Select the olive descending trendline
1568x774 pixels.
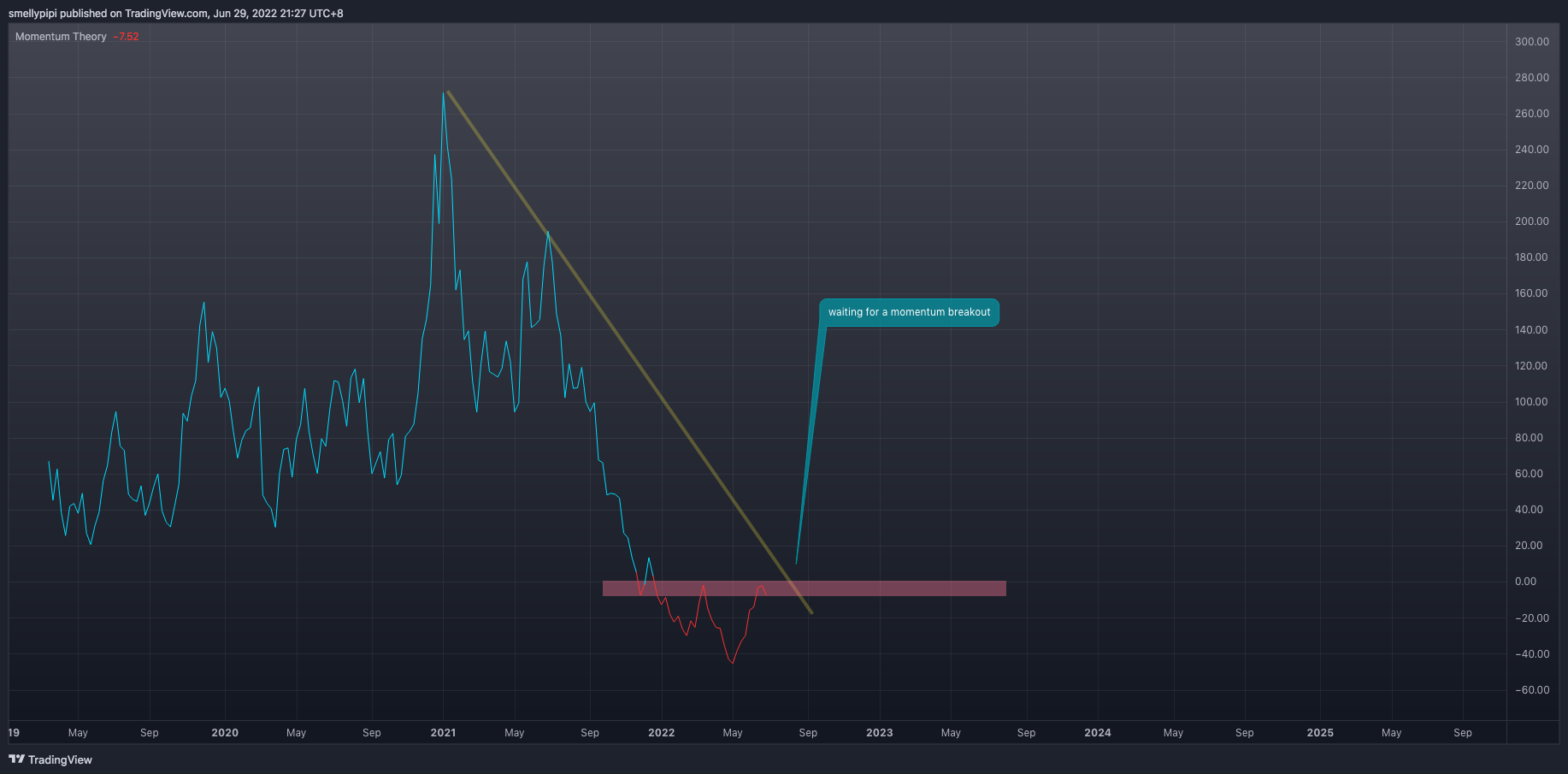pyautogui.click(x=628, y=352)
